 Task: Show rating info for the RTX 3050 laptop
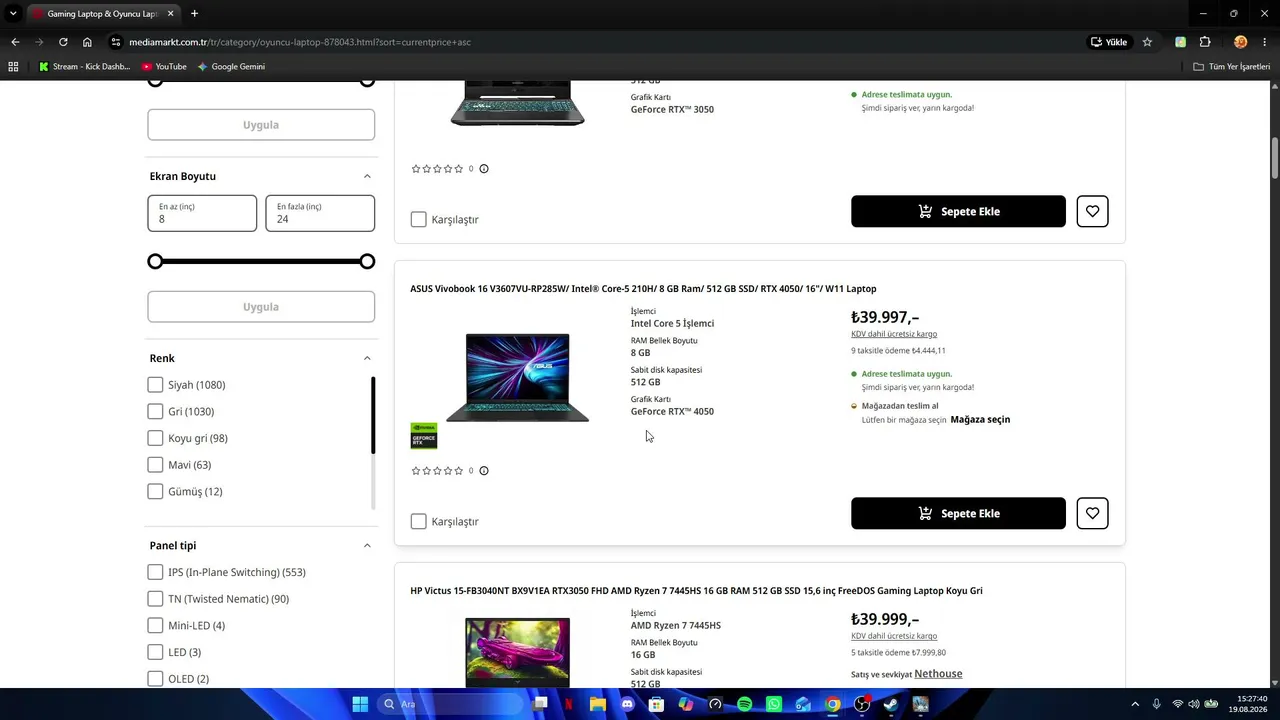point(484,168)
